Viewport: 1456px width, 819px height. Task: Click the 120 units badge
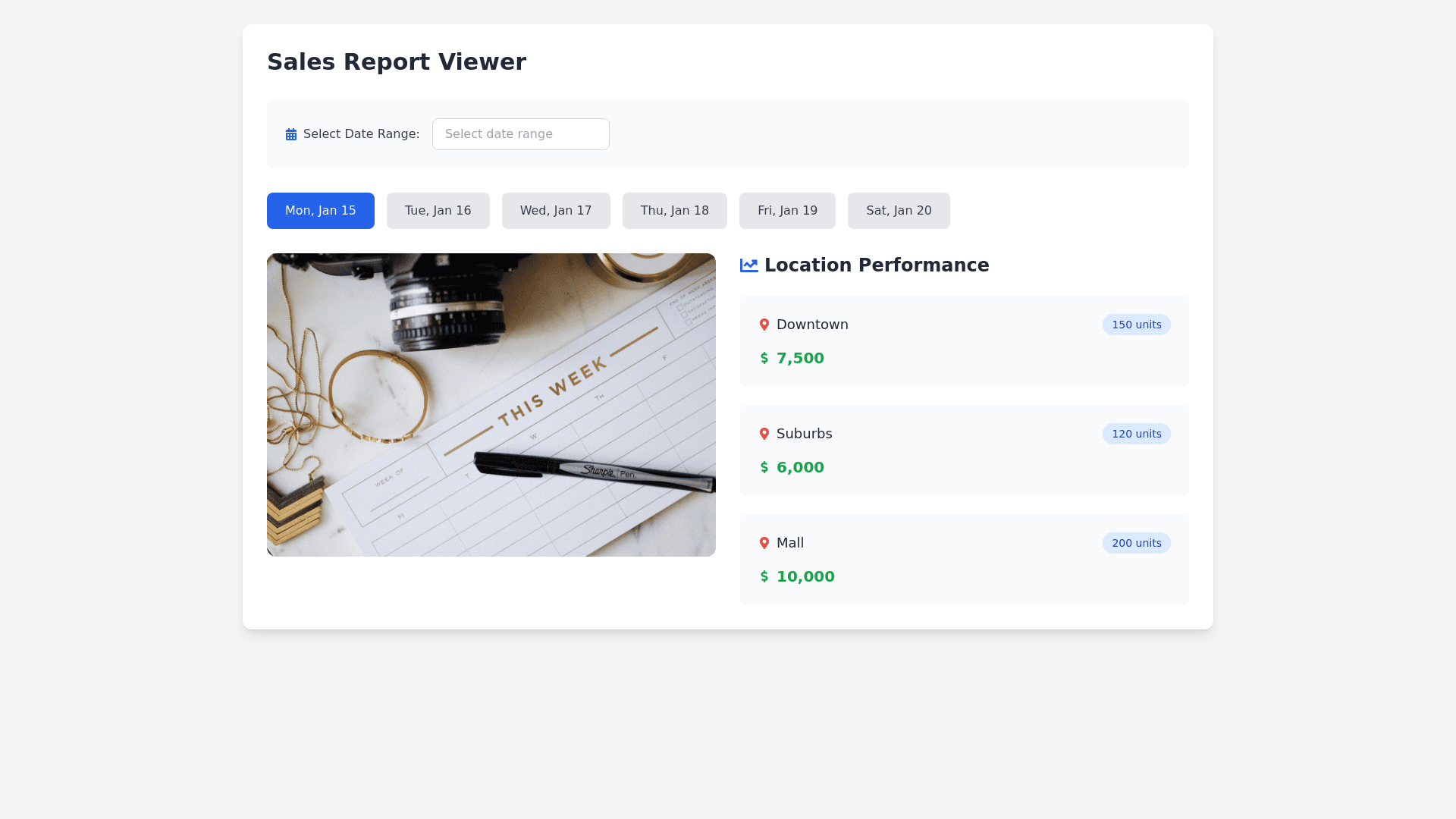tap(1136, 434)
